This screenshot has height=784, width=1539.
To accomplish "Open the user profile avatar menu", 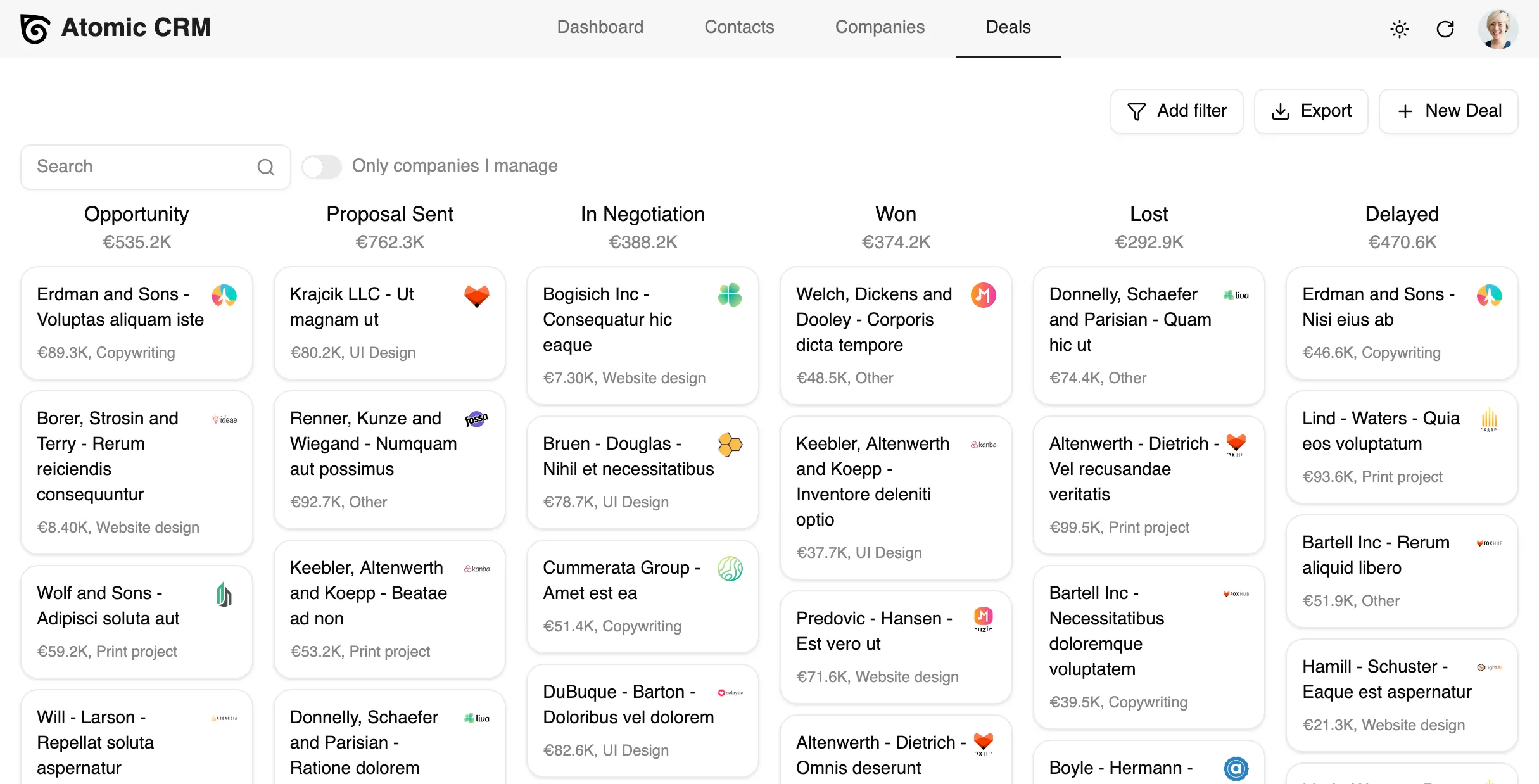I will coord(1498,29).
